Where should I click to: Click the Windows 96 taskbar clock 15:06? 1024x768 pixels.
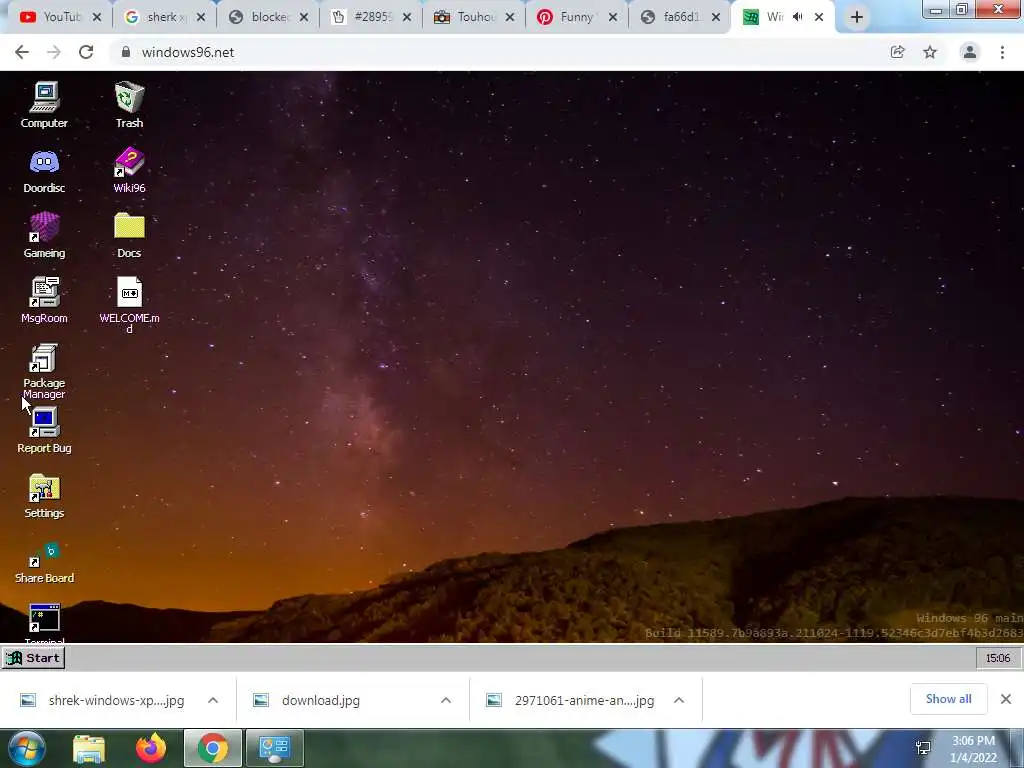(x=997, y=658)
